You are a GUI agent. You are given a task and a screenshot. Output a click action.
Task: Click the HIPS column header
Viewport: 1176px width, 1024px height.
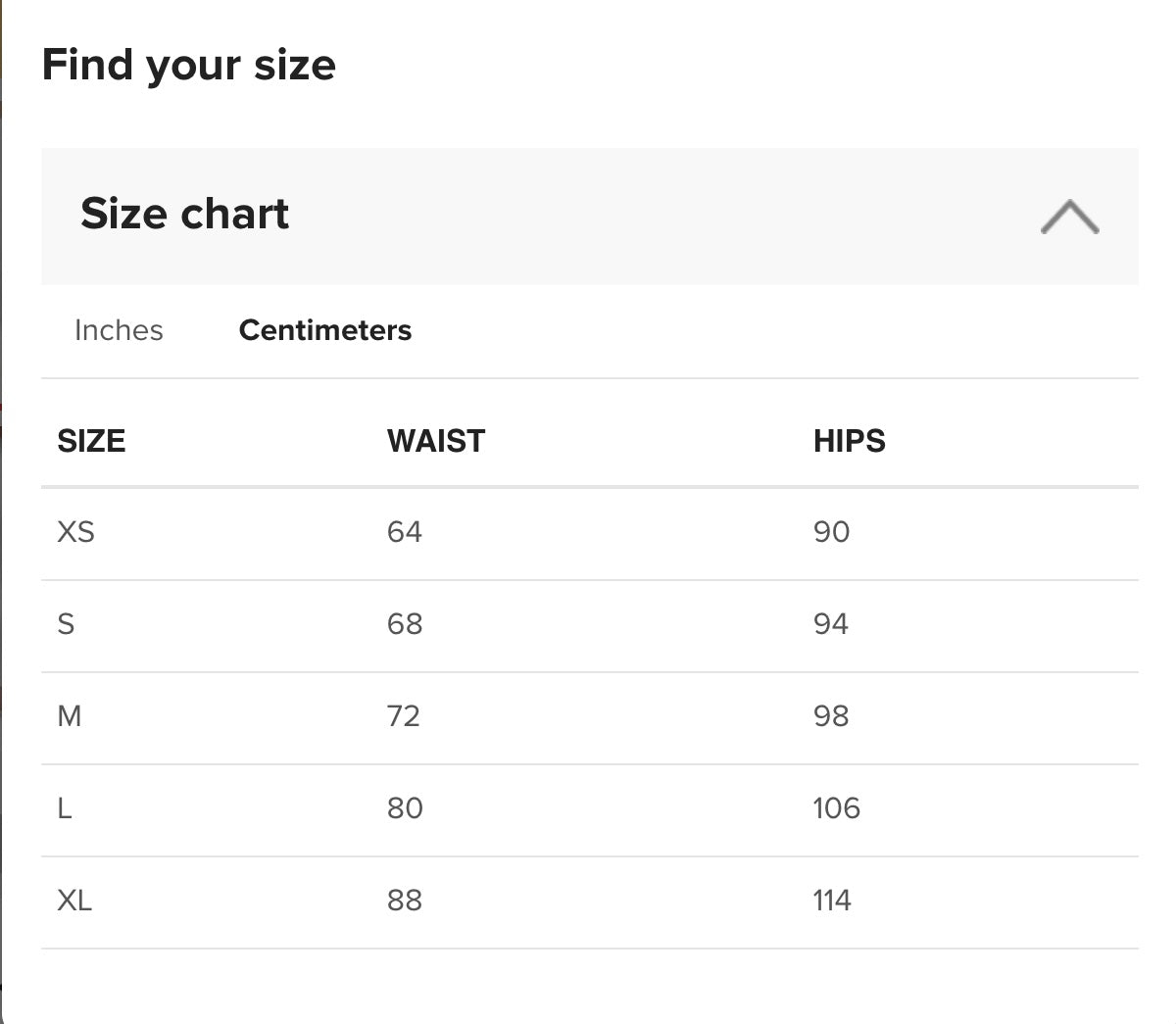click(849, 441)
